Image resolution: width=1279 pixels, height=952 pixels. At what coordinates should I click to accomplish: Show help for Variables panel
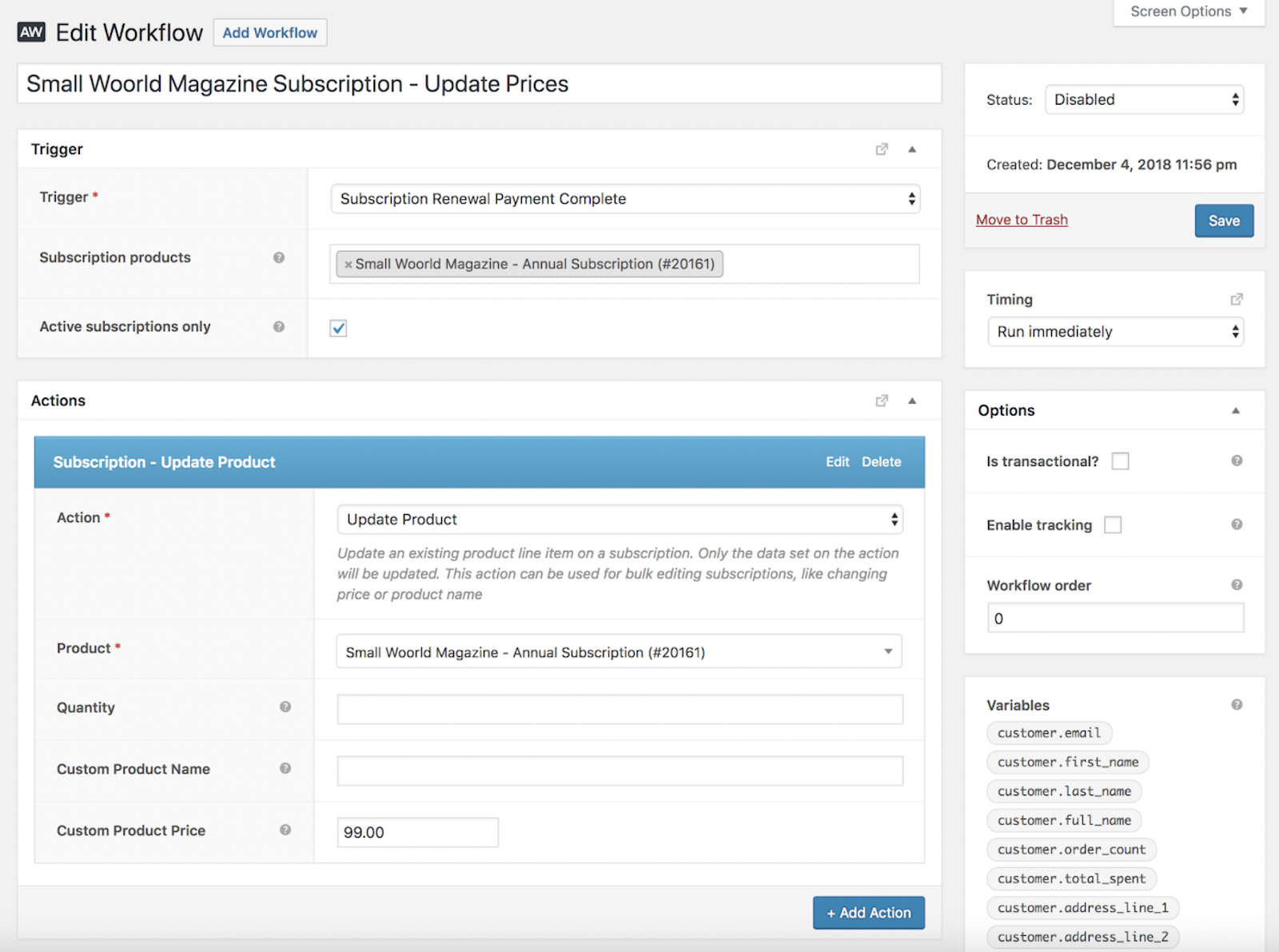click(x=1237, y=704)
